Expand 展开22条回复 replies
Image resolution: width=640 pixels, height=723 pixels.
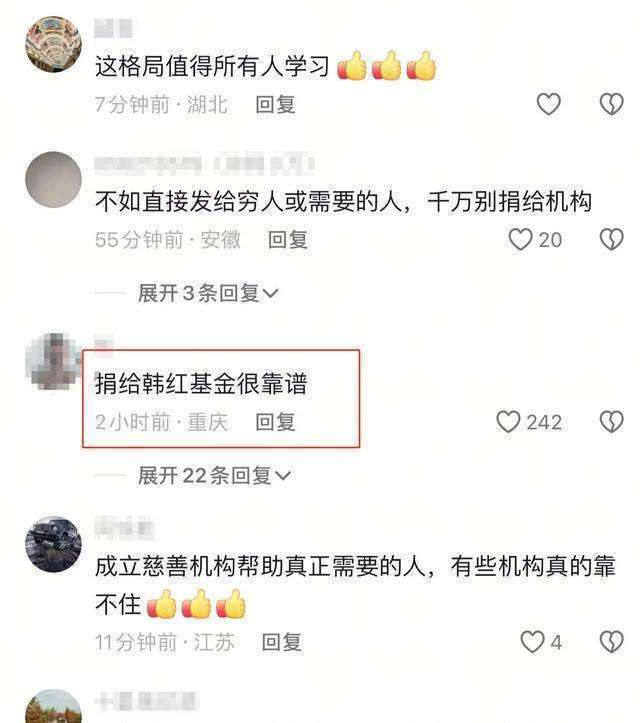[214, 475]
